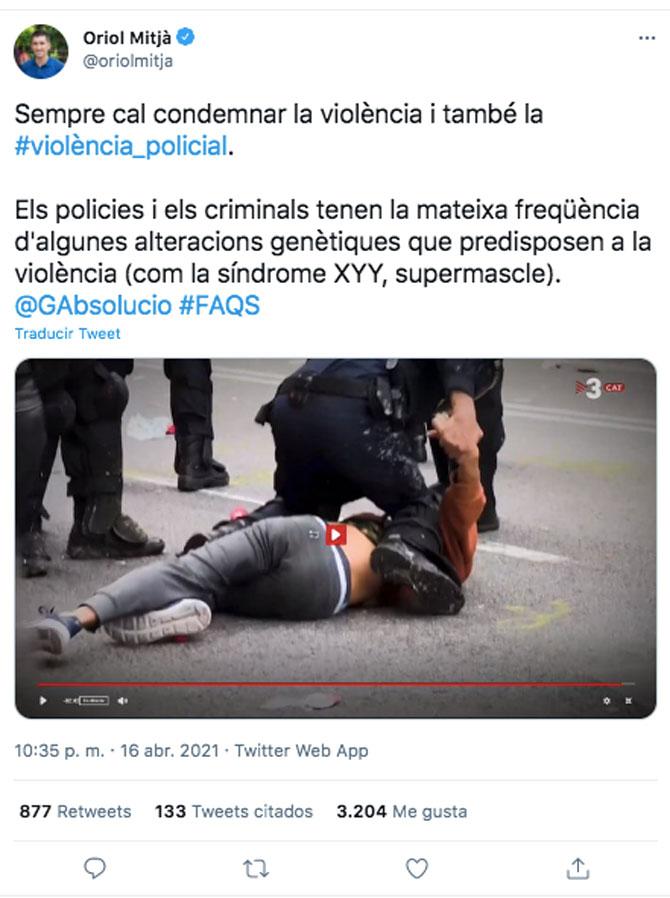Open the @GAbsolucio mention
This screenshot has width=670, height=898.
pyautogui.click(x=93, y=305)
